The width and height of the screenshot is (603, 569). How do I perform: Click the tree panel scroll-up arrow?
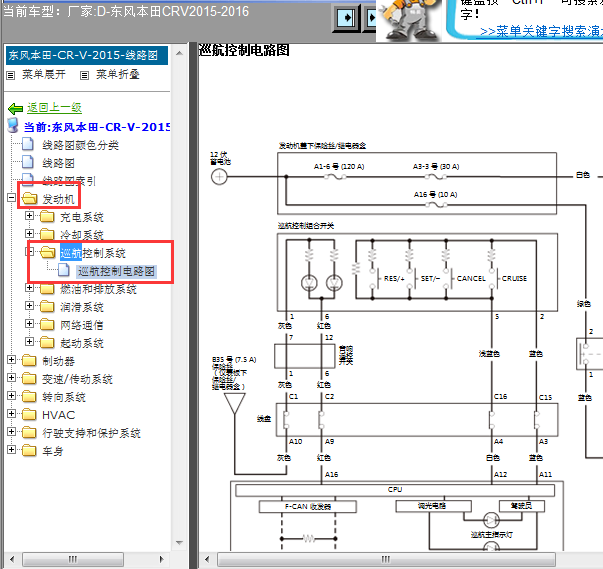(179, 53)
